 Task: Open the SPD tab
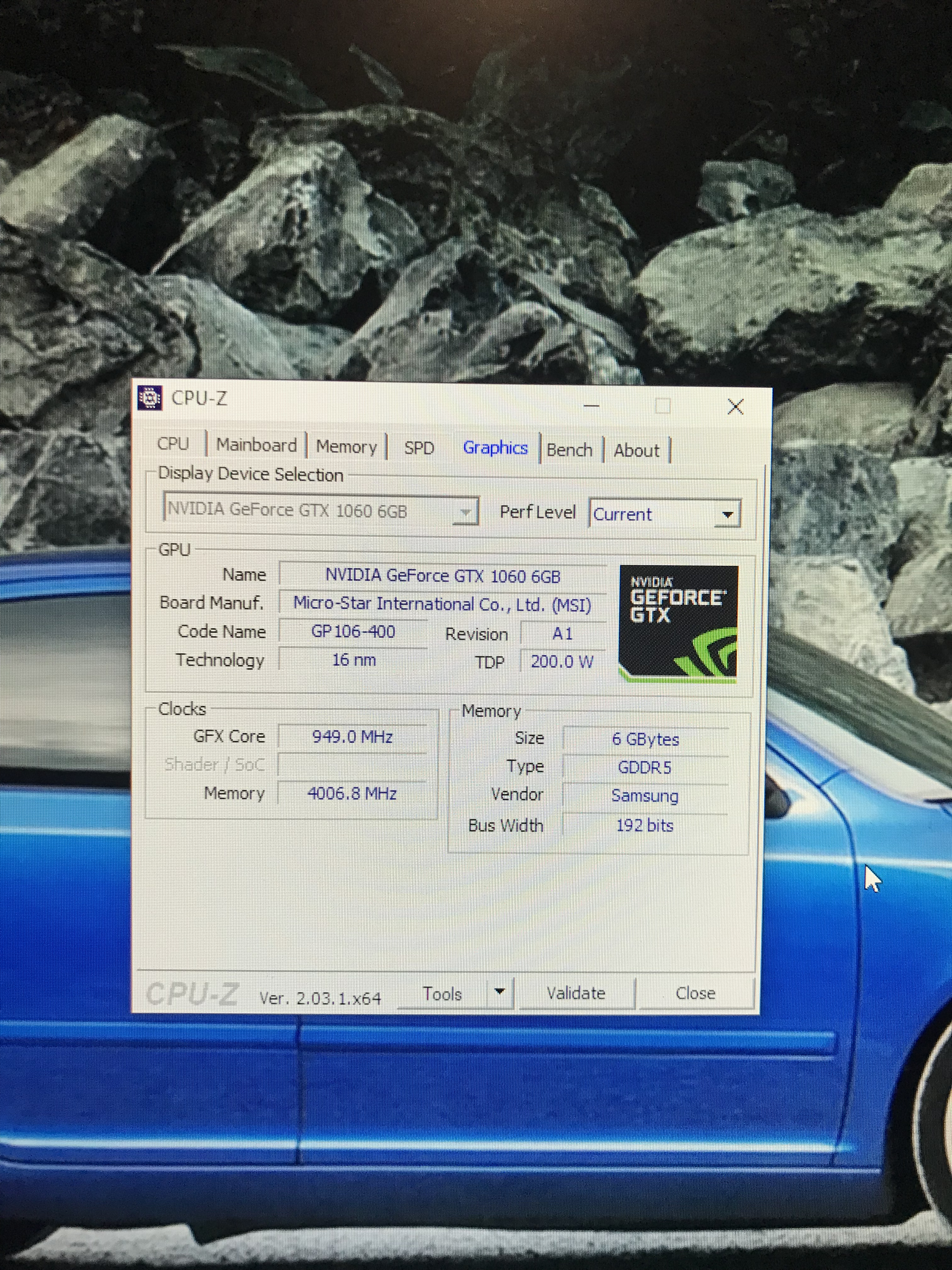[419, 448]
